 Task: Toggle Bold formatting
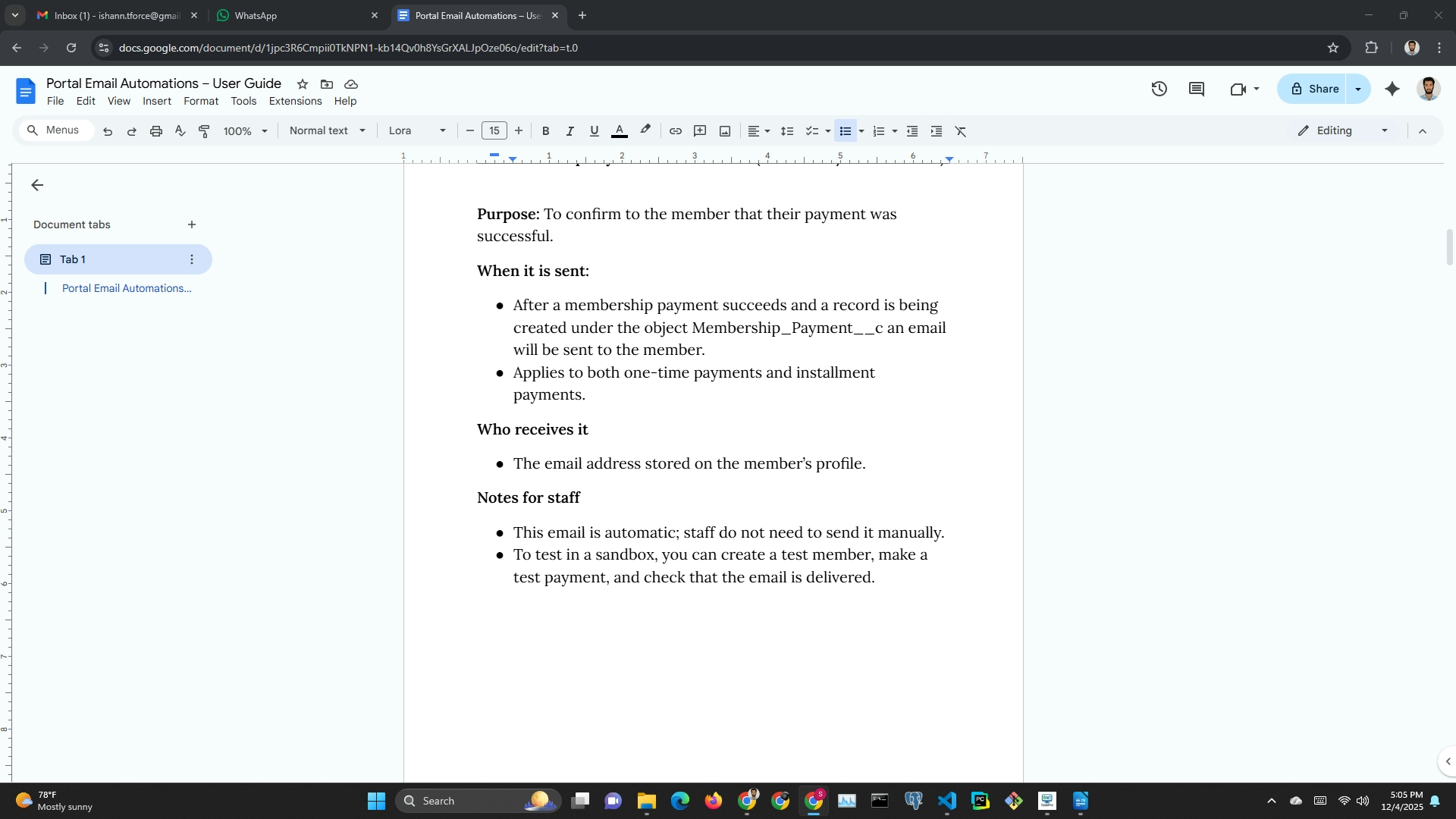(545, 131)
